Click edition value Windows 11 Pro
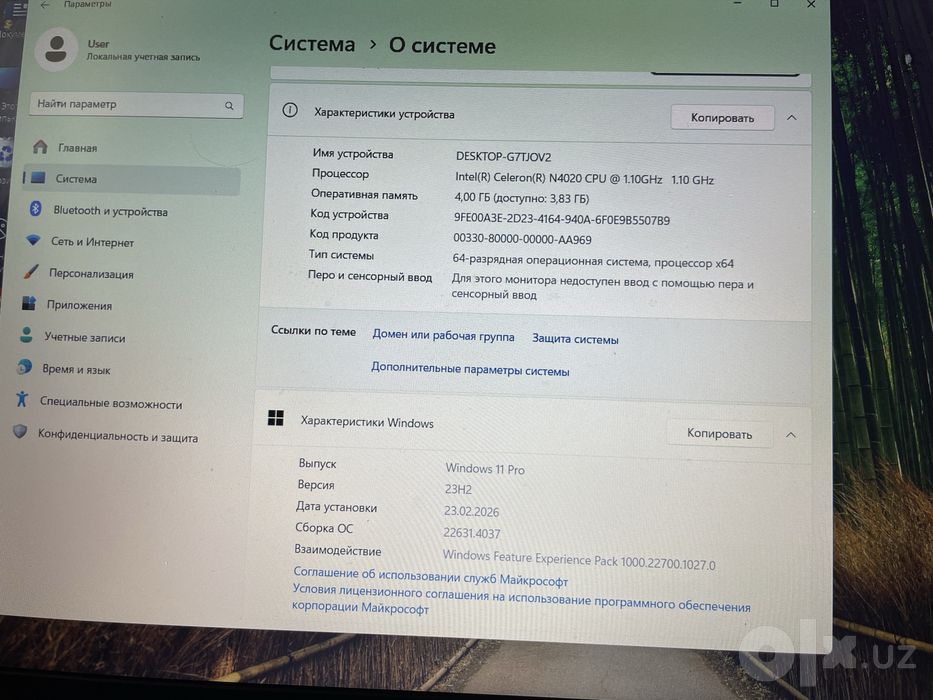The image size is (933, 700). [485, 469]
